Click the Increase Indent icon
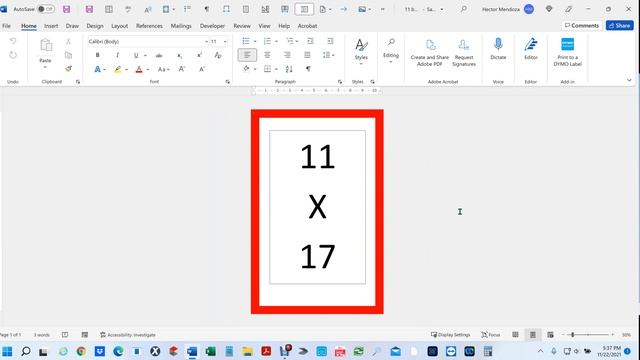Screen dimensions: 640x360 tap(330, 41)
